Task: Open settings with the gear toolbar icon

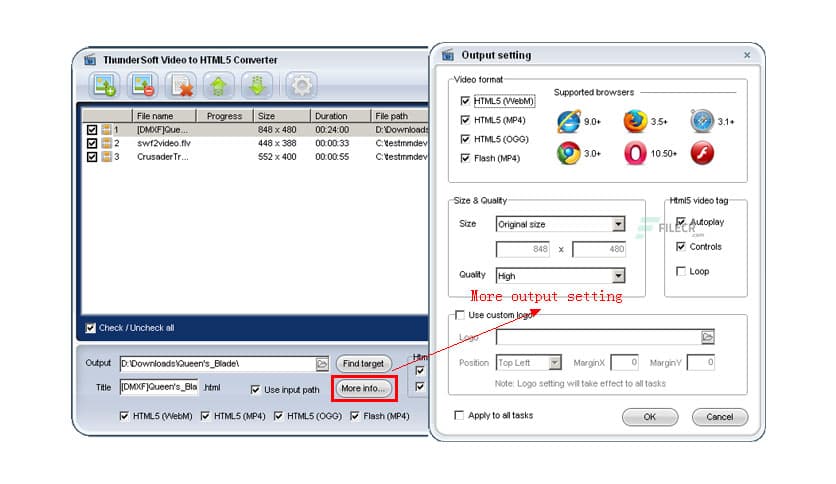Action: pos(301,85)
